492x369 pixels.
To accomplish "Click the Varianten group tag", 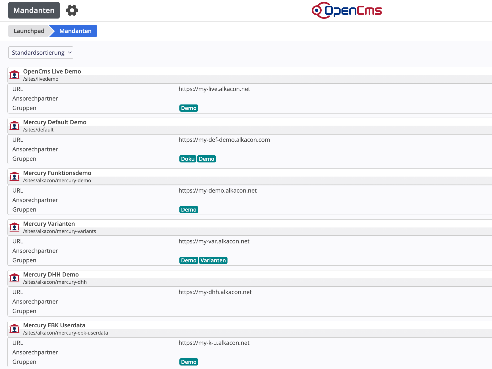I will (213, 260).
